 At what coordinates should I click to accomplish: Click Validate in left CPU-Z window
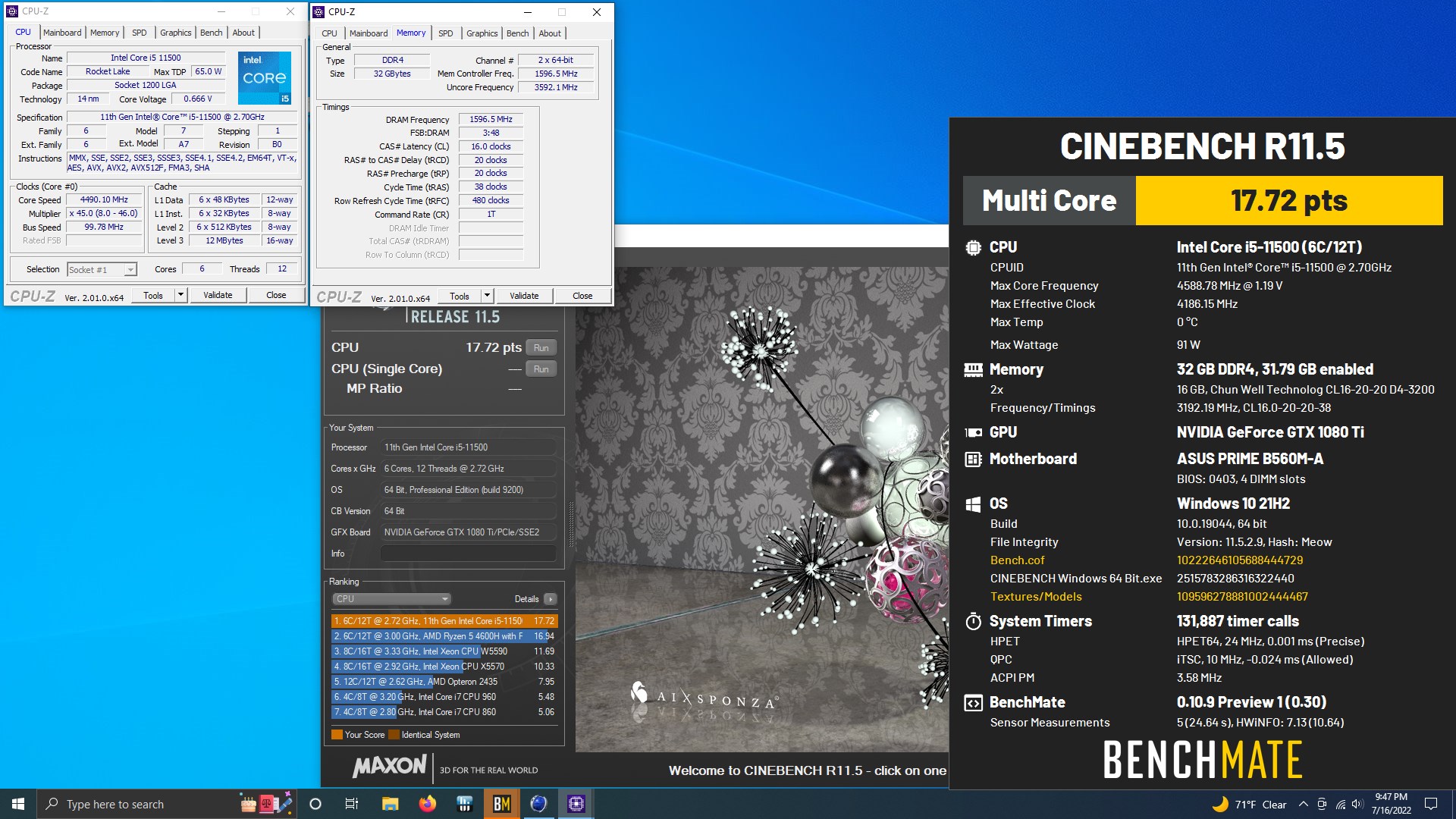(x=218, y=295)
